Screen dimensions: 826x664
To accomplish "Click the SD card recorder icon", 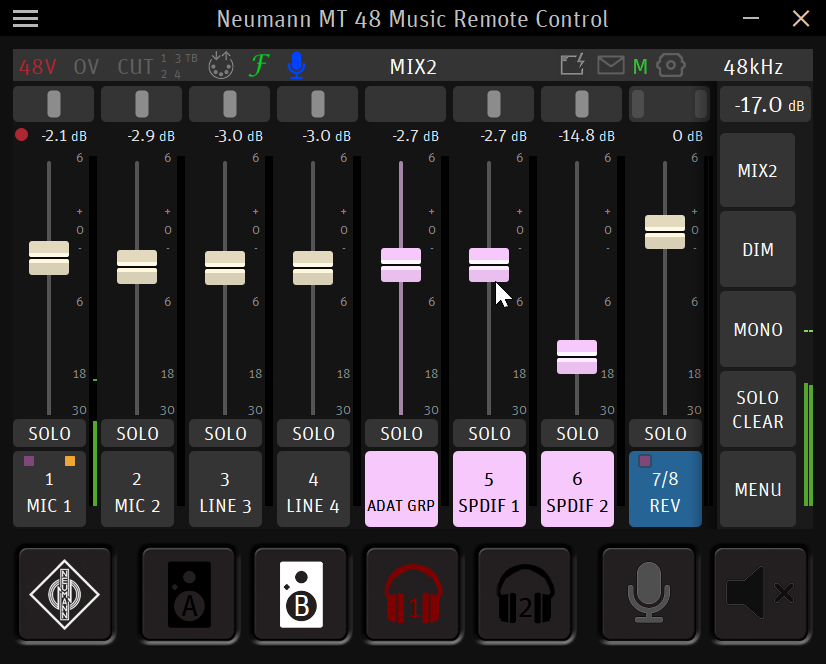I will coord(573,65).
